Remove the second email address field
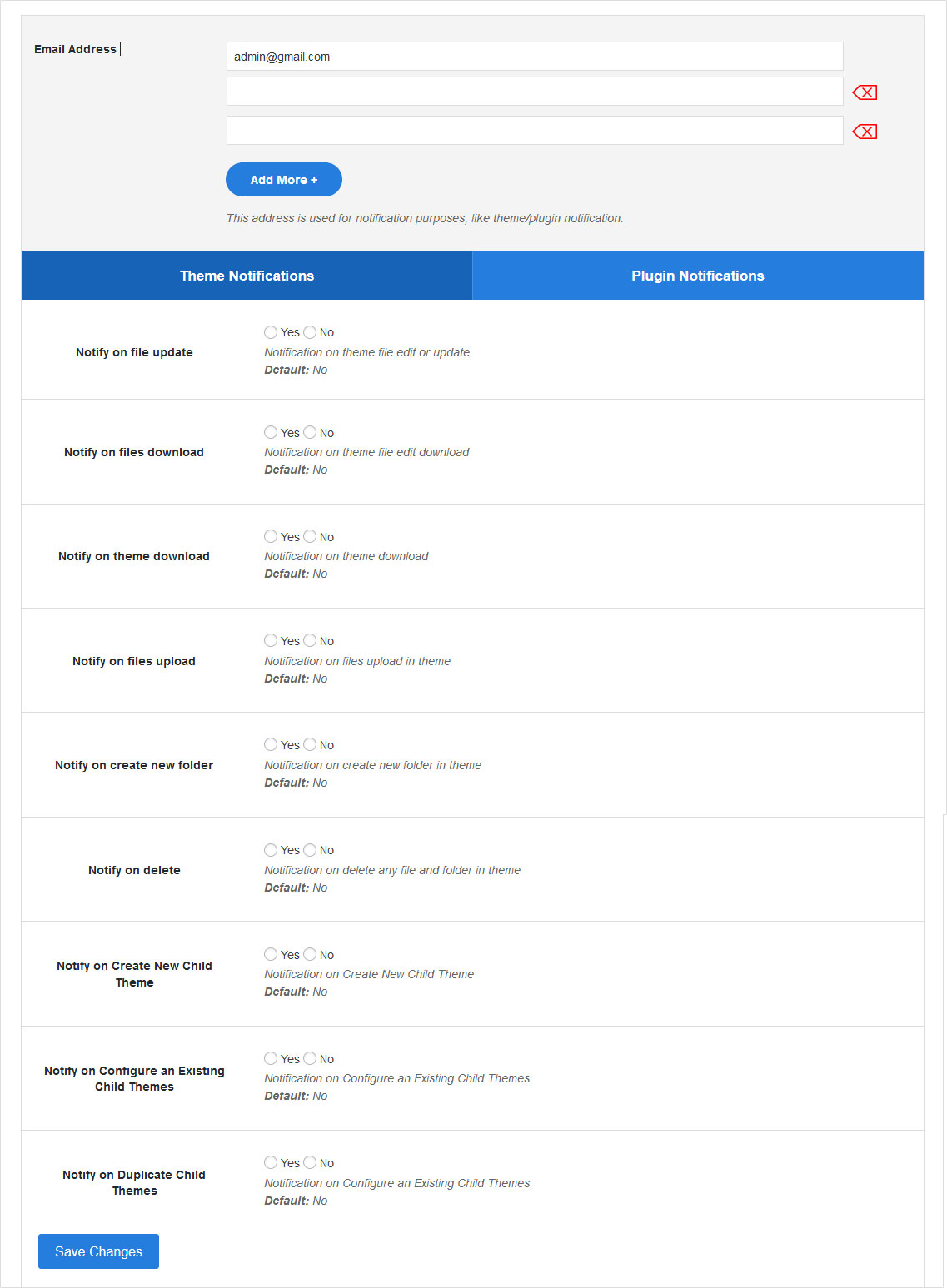The width and height of the screenshot is (947, 1288). click(865, 92)
